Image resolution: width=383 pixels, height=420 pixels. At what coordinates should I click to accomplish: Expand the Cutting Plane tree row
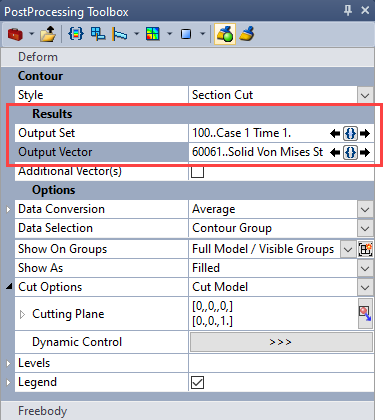click(x=22, y=314)
